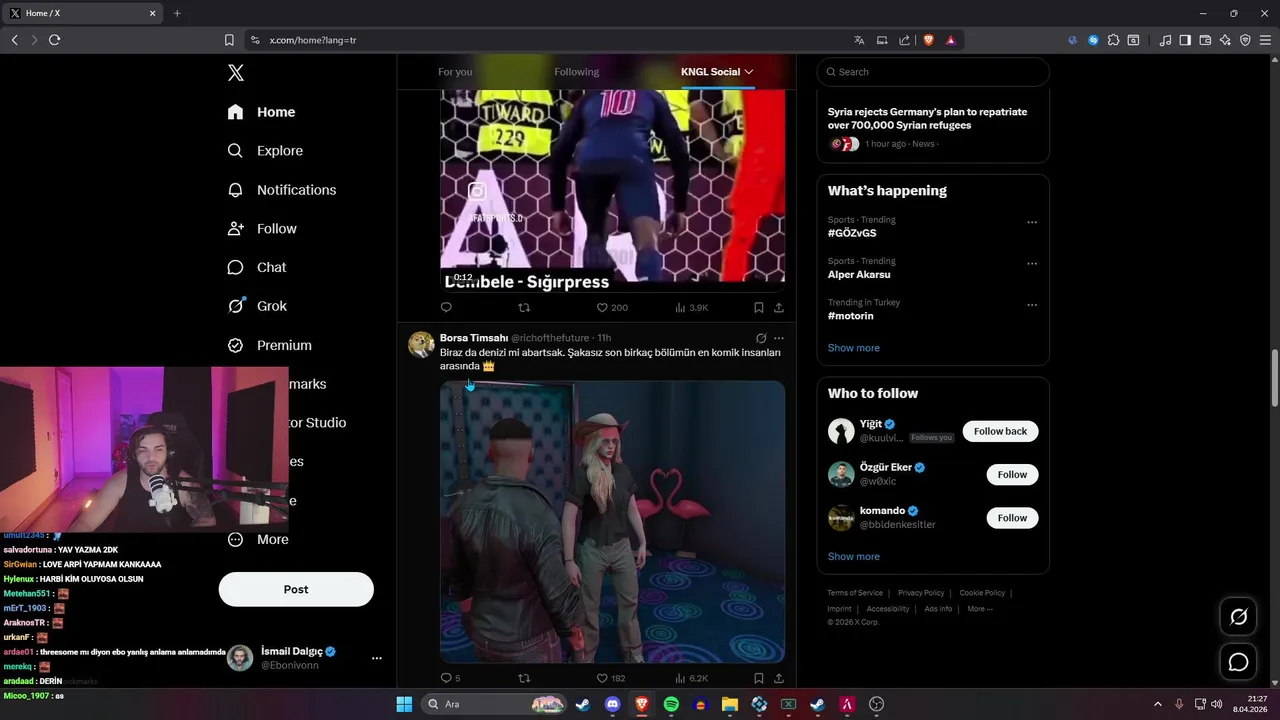This screenshot has height=720, width=1280.
Task: Reload the page in the browser toolbar
Action: point(54,40)
